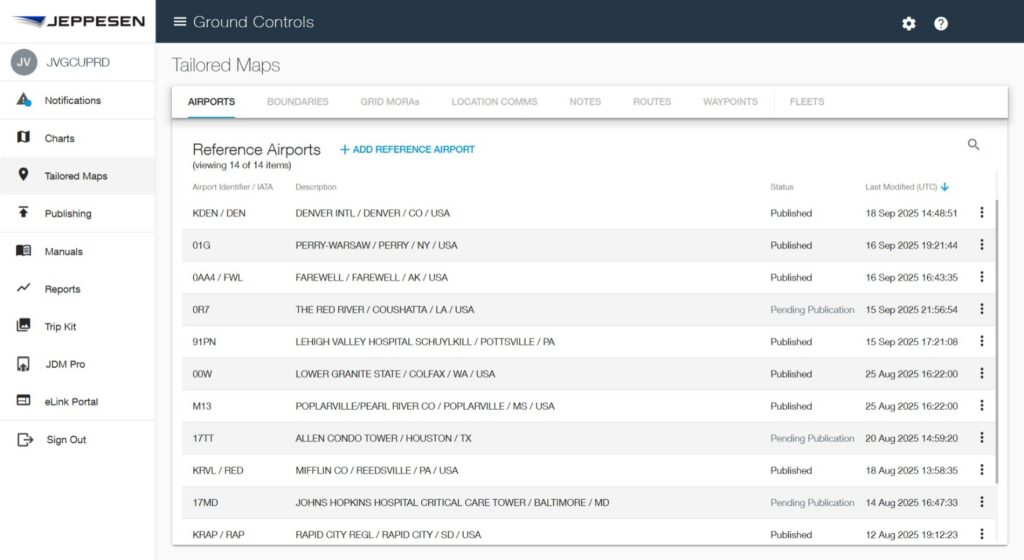The height and width of the screenshot is (560, 1024).
Task: Click Pending Publication status for 0R7
Action: pos(812,309)
